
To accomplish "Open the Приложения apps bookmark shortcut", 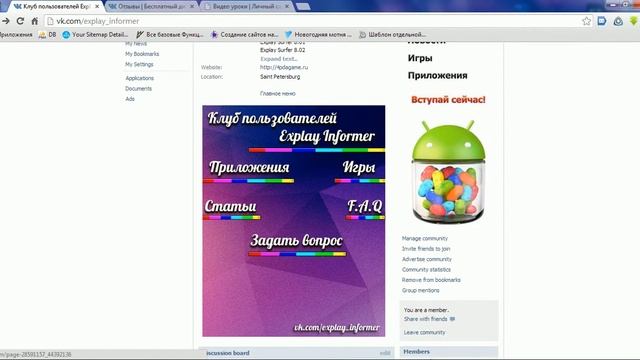I will point(16,35).
